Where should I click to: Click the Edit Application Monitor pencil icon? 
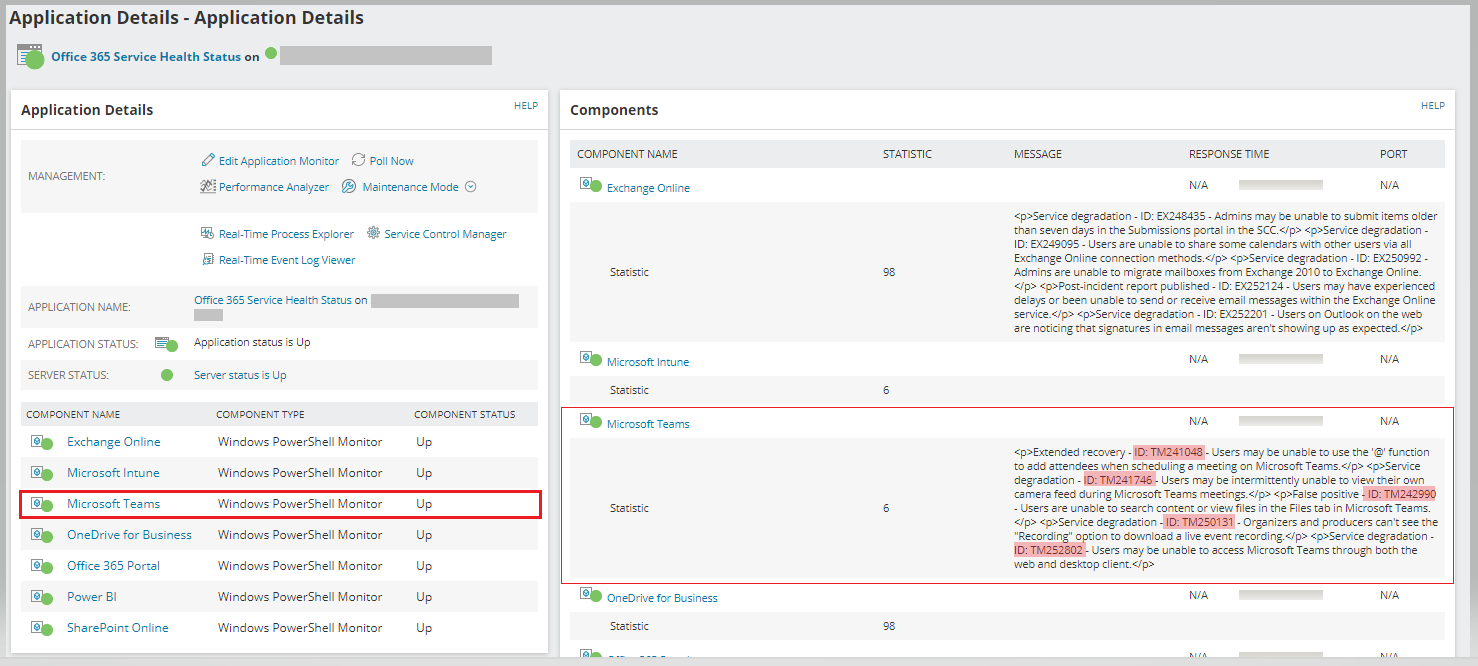pyautogui.click(x=208, y=160)
